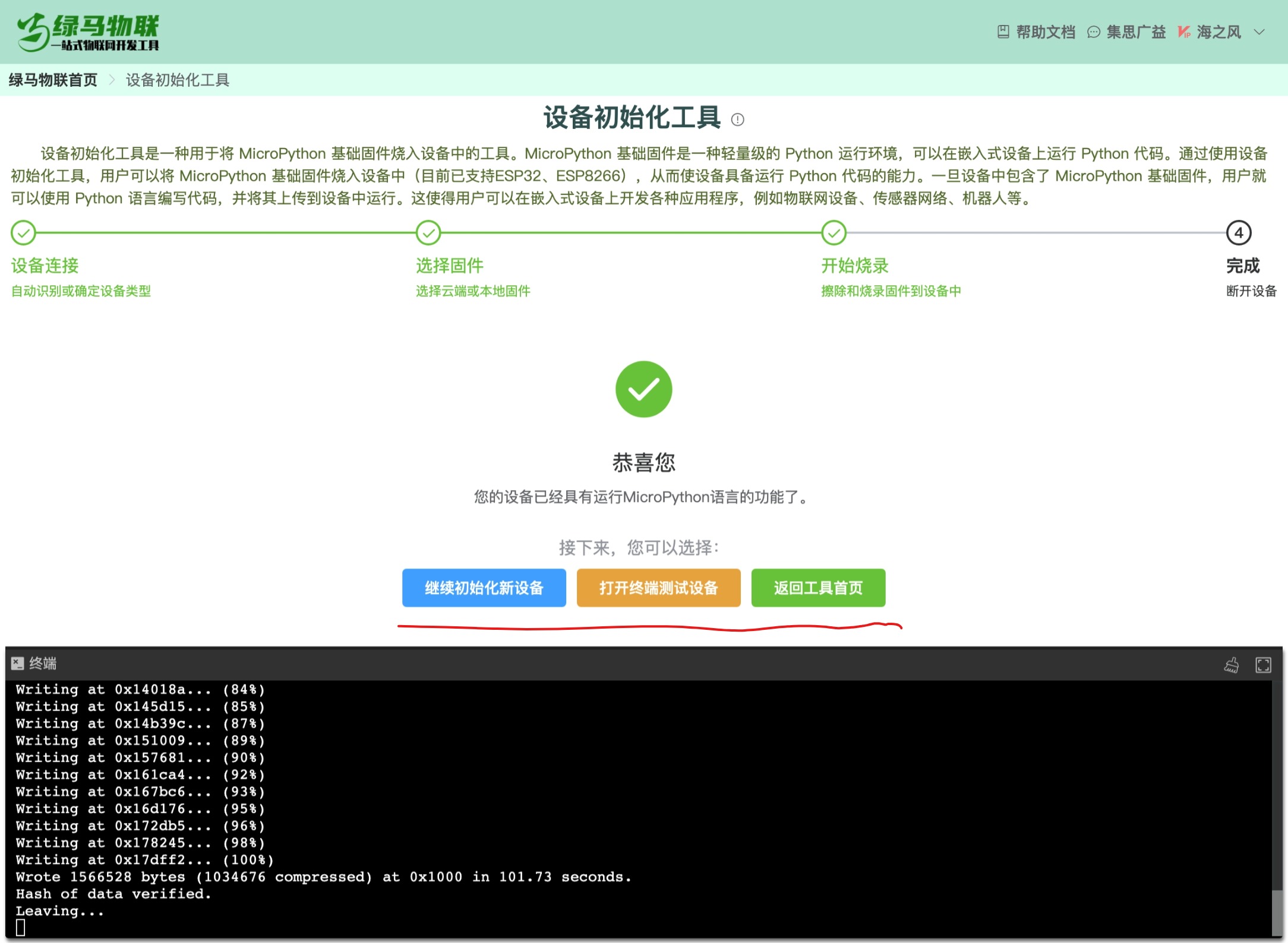Click the numbered circle 4 for 完成 step
Viewport: 1288px width, 943px height.
(1239, 233)
